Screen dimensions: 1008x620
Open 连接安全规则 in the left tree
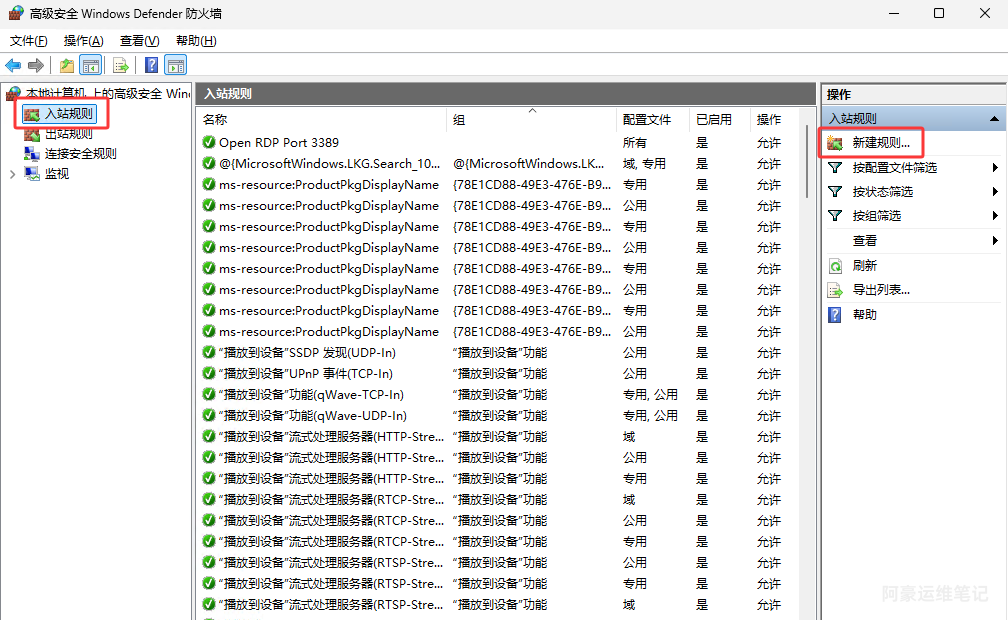pos(80,154)
